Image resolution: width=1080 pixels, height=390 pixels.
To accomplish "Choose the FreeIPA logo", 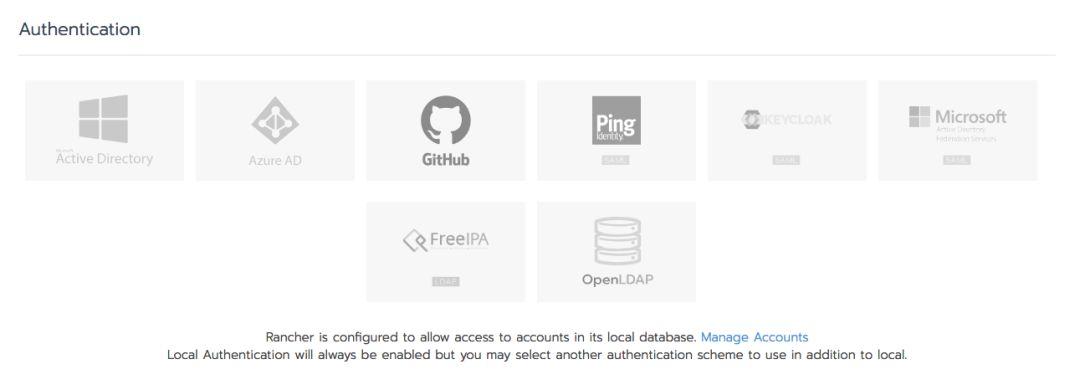I will click(x=446, y=240).
